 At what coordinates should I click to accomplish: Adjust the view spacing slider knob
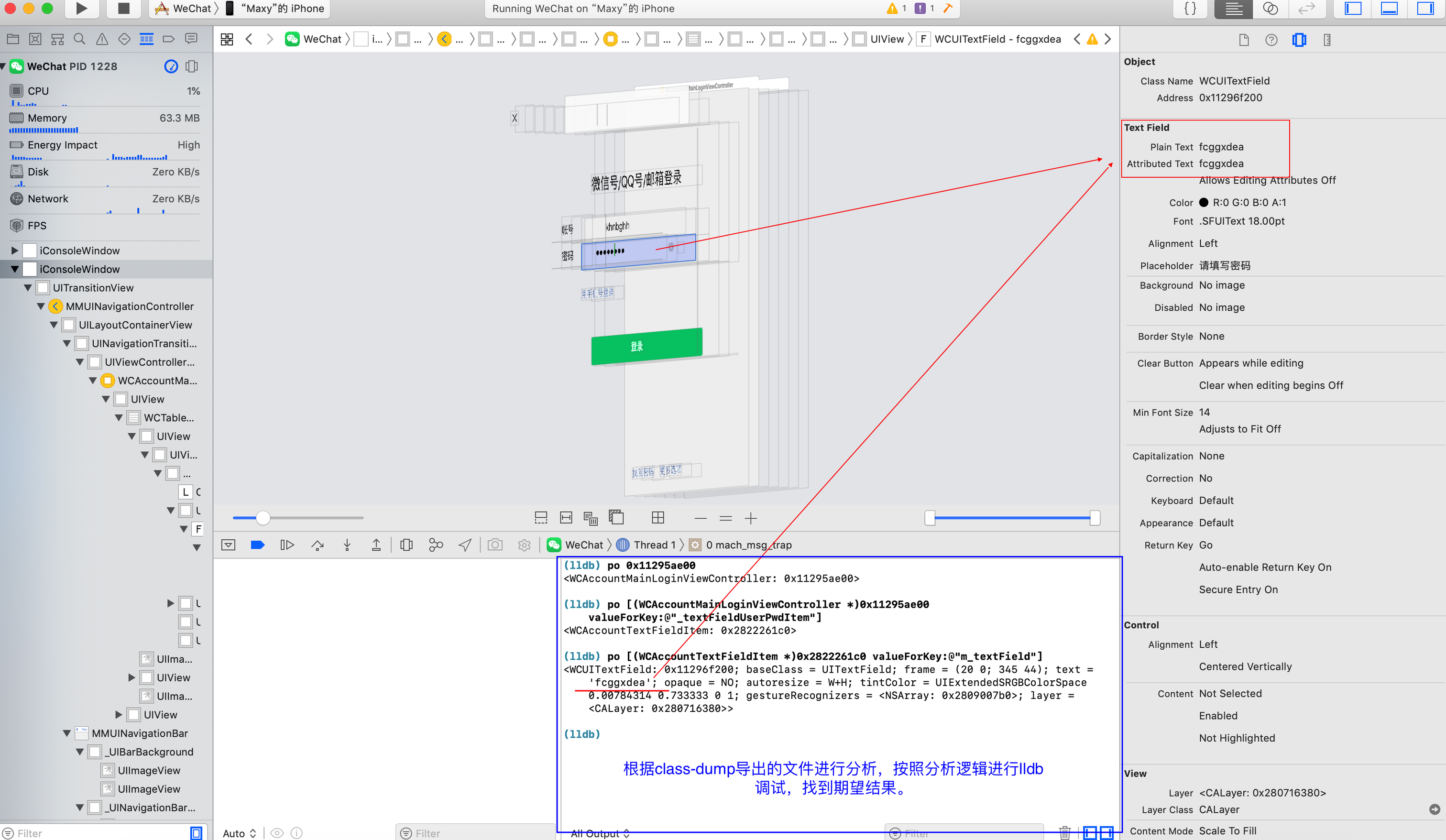point(263,518)
